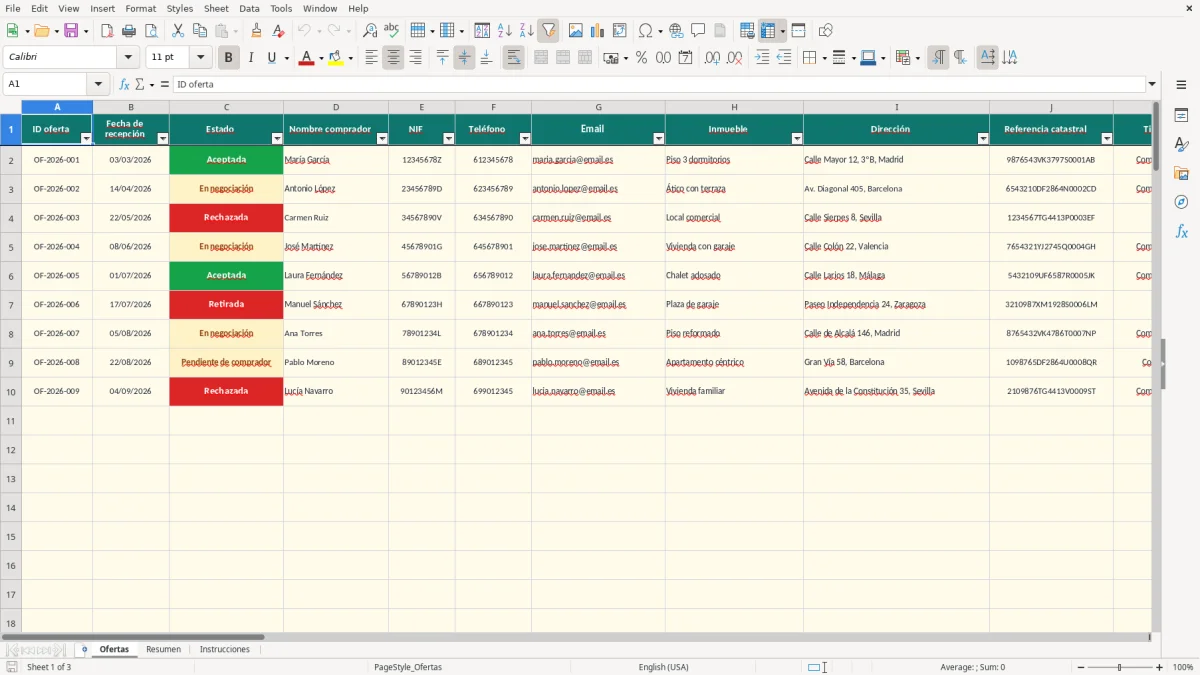Select cell with maria.garcia@email.es
The width and height of the screenshot is (1200, 675).
598,159
